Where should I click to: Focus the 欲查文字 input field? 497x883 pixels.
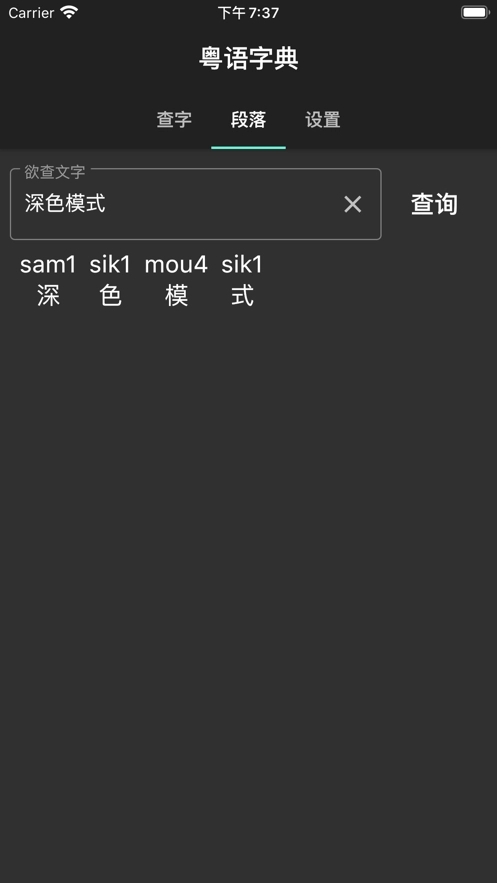(195, 204)
